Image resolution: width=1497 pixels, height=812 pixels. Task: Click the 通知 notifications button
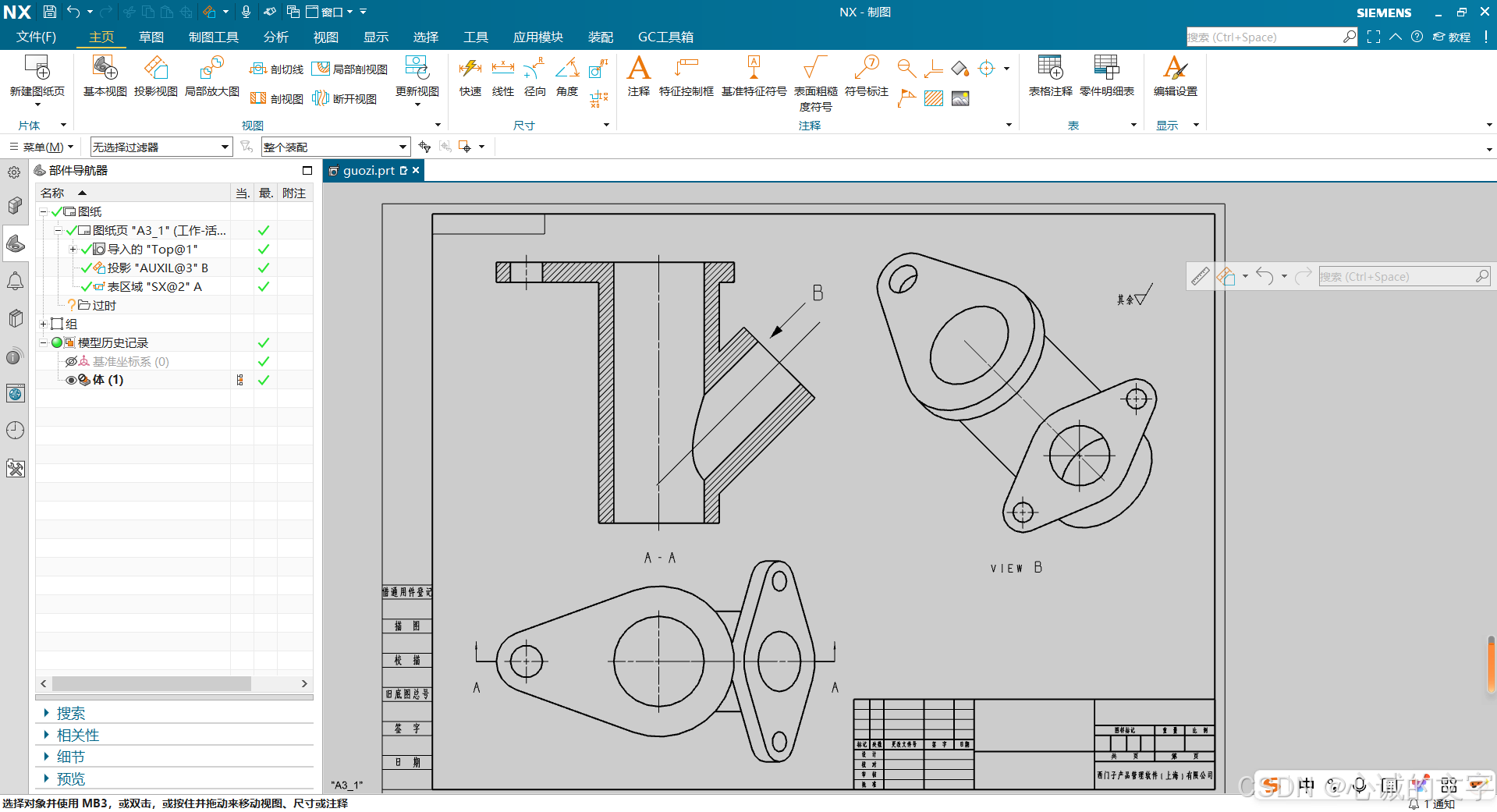point(1432,804)
